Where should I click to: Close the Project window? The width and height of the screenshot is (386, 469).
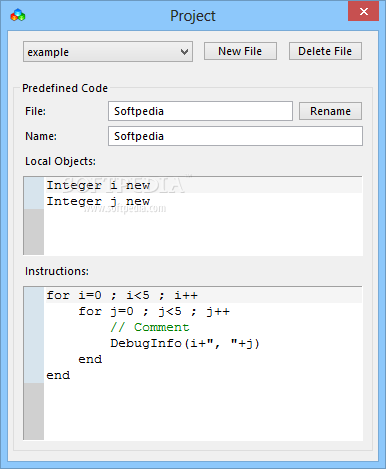(364, 11)
